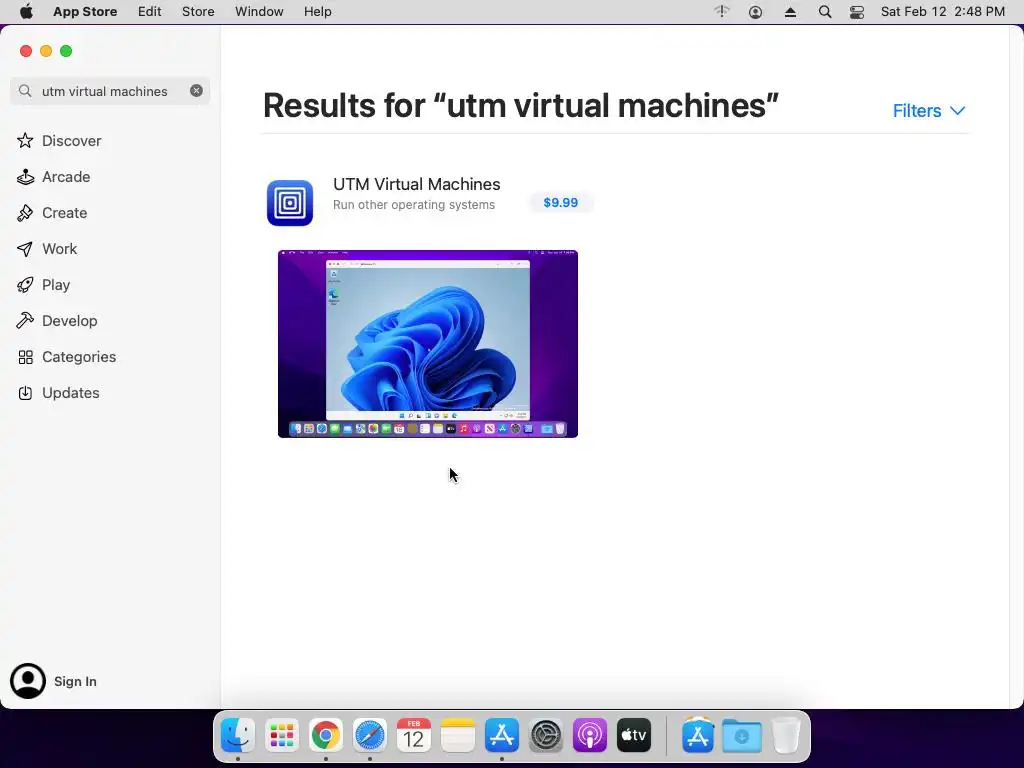Screen dimensions: 1024x768
Task: Open the Updates section
Action: pyautogui.click(x=59, y=392)
